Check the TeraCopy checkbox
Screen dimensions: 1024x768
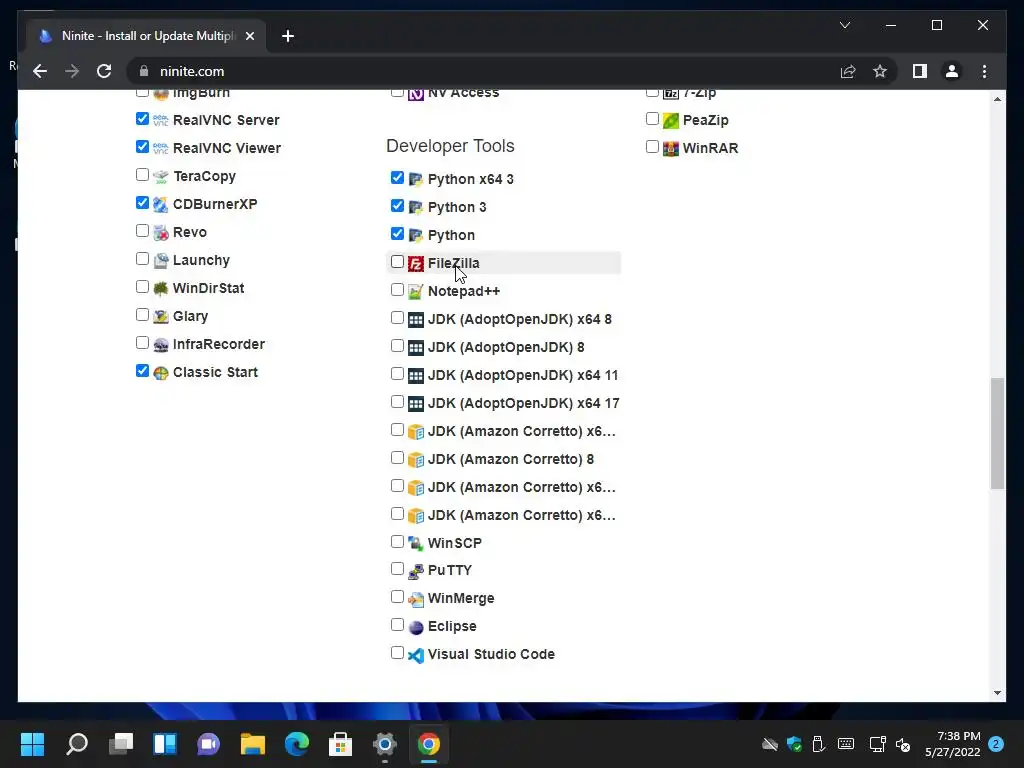tap(142, 174)
